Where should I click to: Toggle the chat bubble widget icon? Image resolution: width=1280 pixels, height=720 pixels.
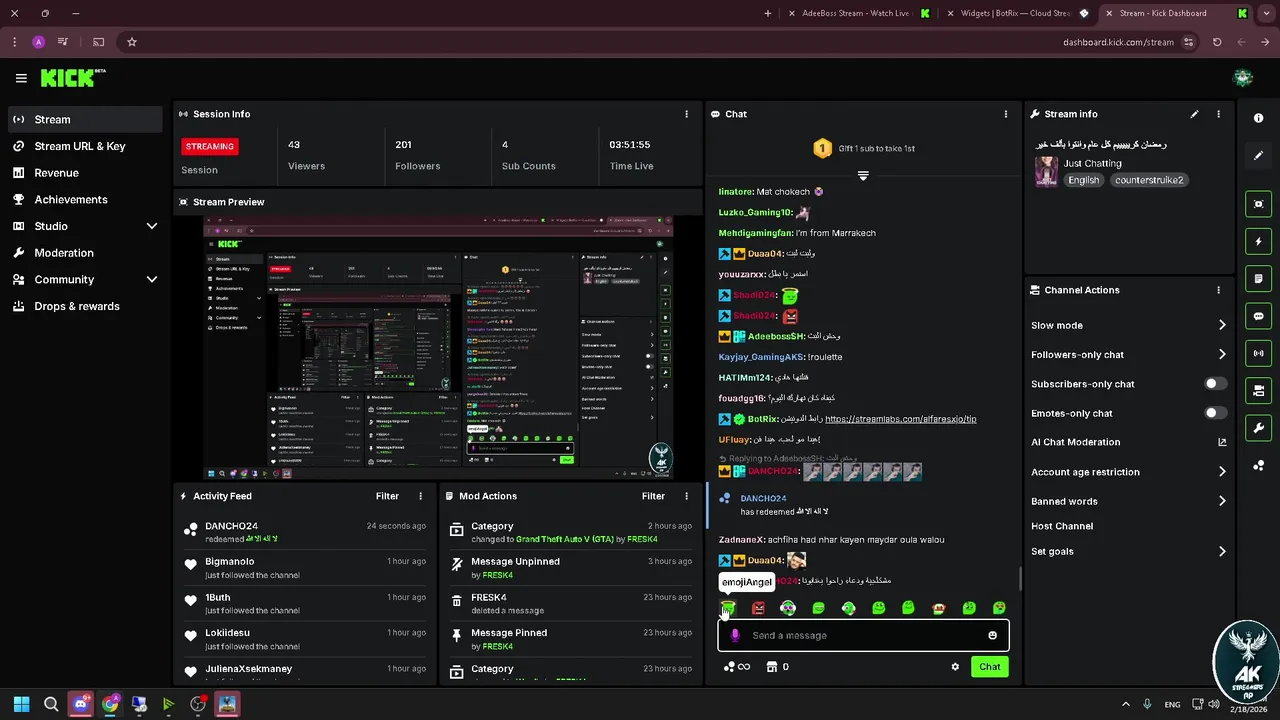(x=1258, y=316)
